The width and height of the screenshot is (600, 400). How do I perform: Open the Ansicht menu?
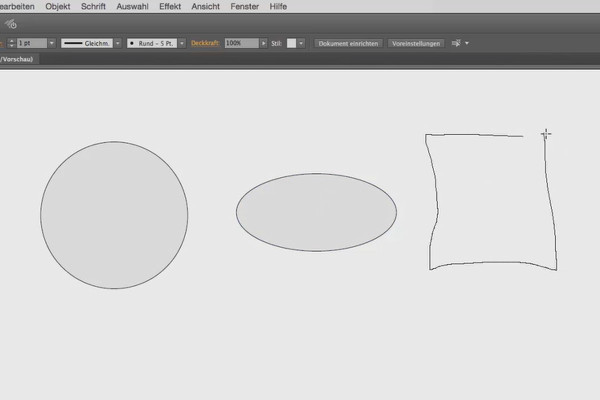[x=205, y=7]
